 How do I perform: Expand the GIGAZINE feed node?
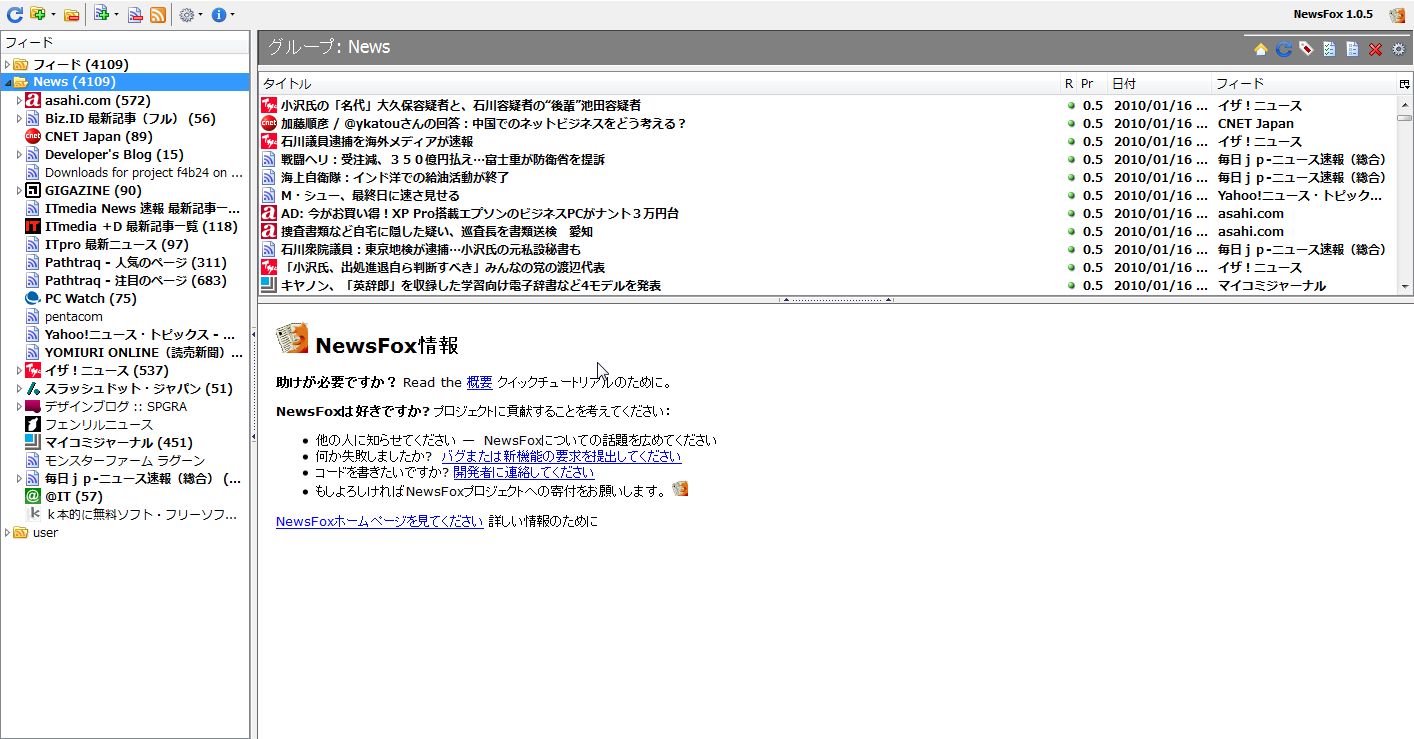pyautogui.click(x=19, y=191)
